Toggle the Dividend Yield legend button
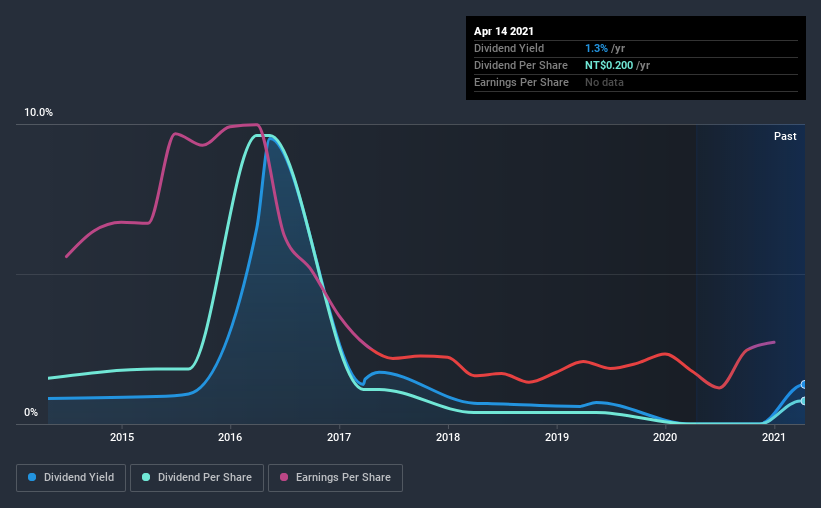 click(71, 478)
